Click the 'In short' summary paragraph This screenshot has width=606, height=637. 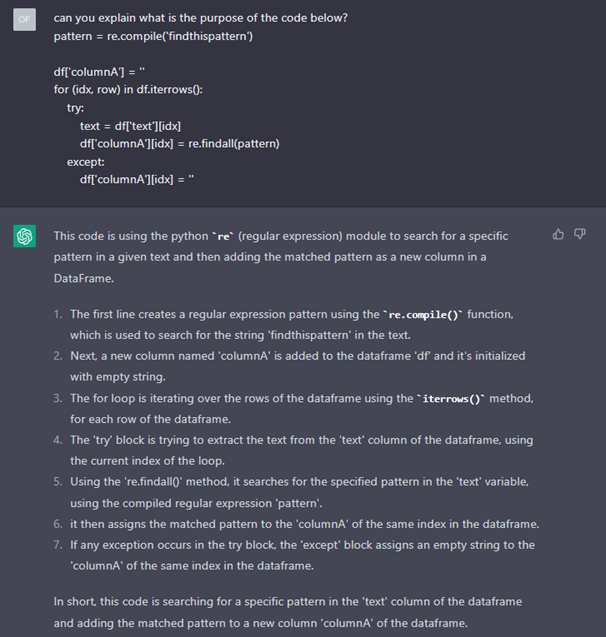(x=288, y=612)
